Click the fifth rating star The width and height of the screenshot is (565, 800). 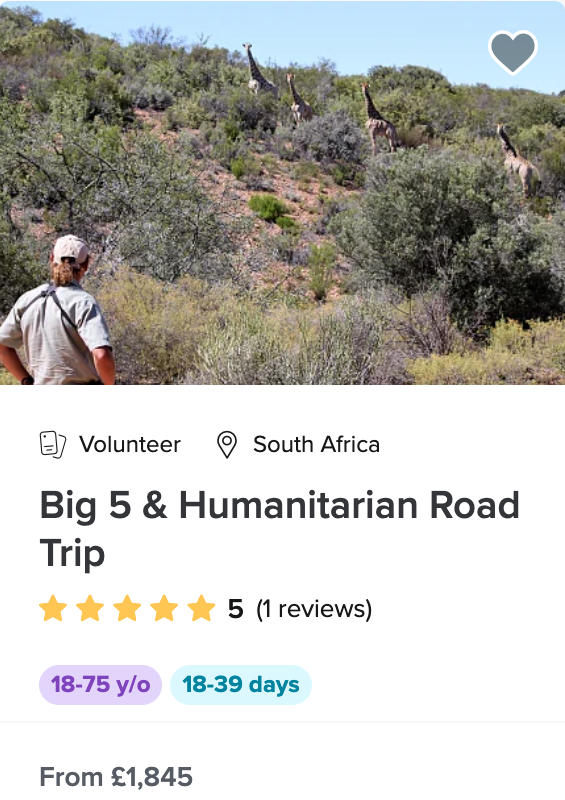[201, 608]
